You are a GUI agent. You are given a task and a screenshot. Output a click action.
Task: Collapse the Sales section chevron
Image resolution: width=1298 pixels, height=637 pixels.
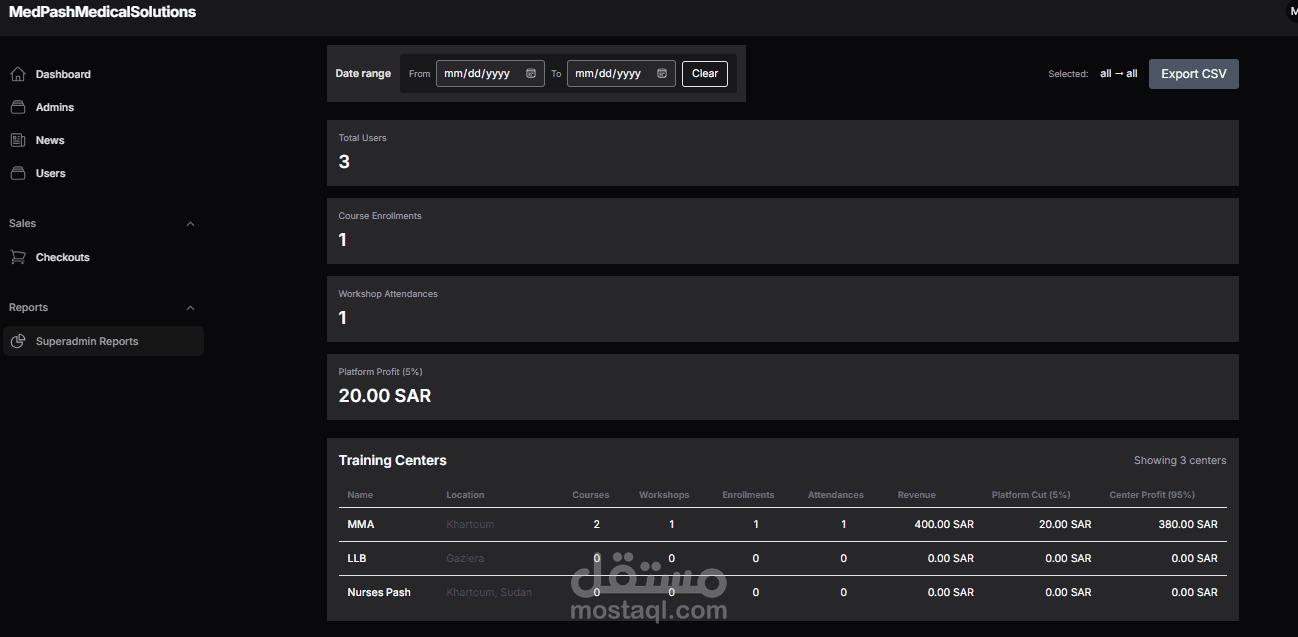coord(190,224)
